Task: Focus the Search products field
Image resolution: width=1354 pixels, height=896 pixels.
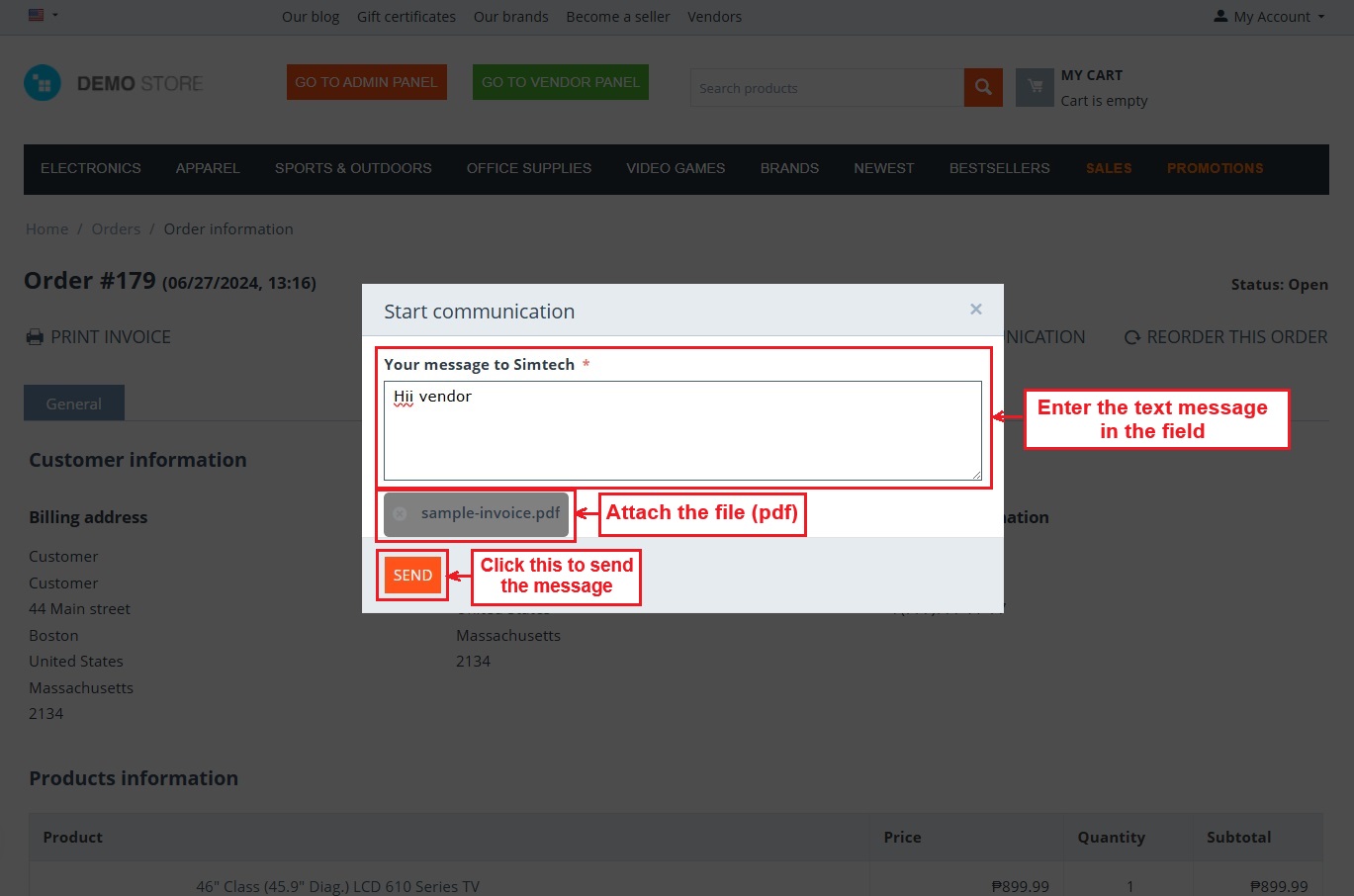Action: 827,88
